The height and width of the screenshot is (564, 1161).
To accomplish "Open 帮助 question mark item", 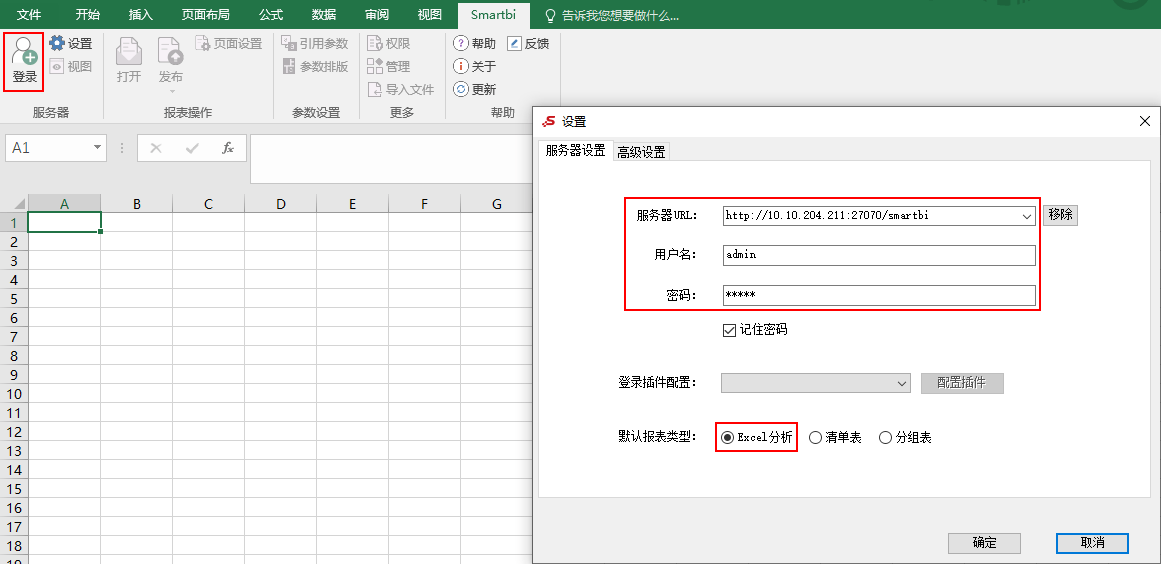I will click(475, 44).
